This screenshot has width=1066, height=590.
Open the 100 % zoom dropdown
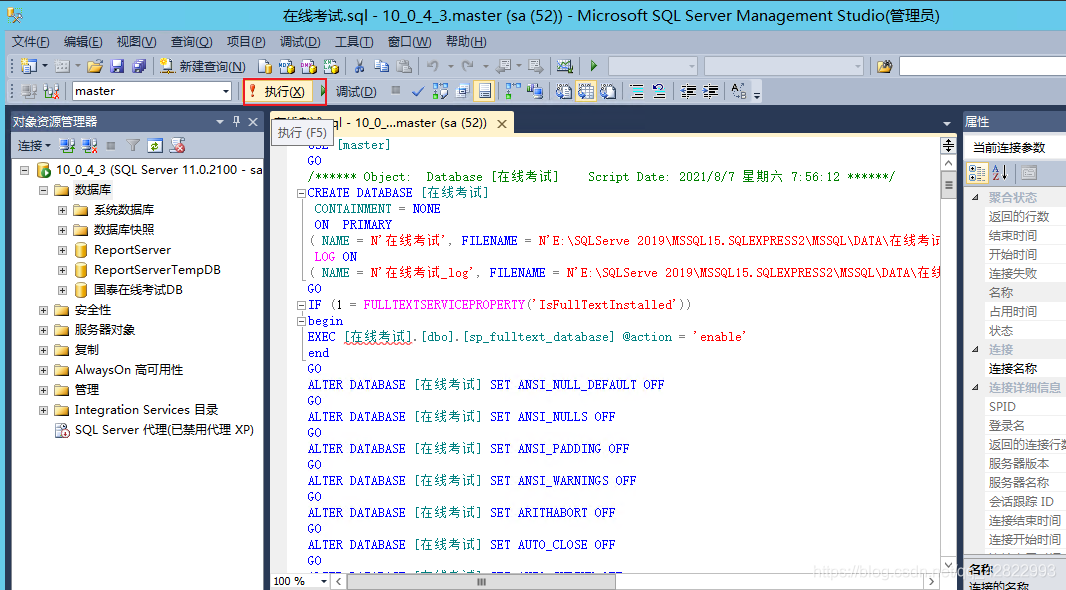322,581
